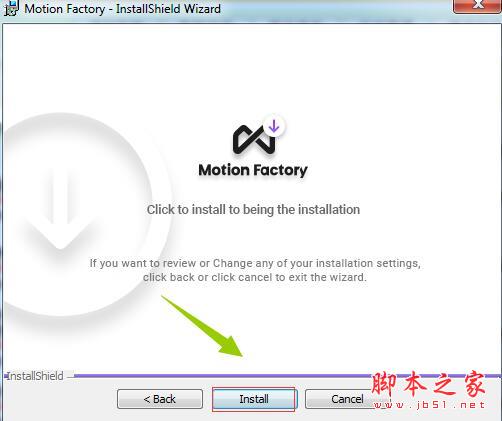Click the Motion Factory infinity logo

tap(253, 140)
